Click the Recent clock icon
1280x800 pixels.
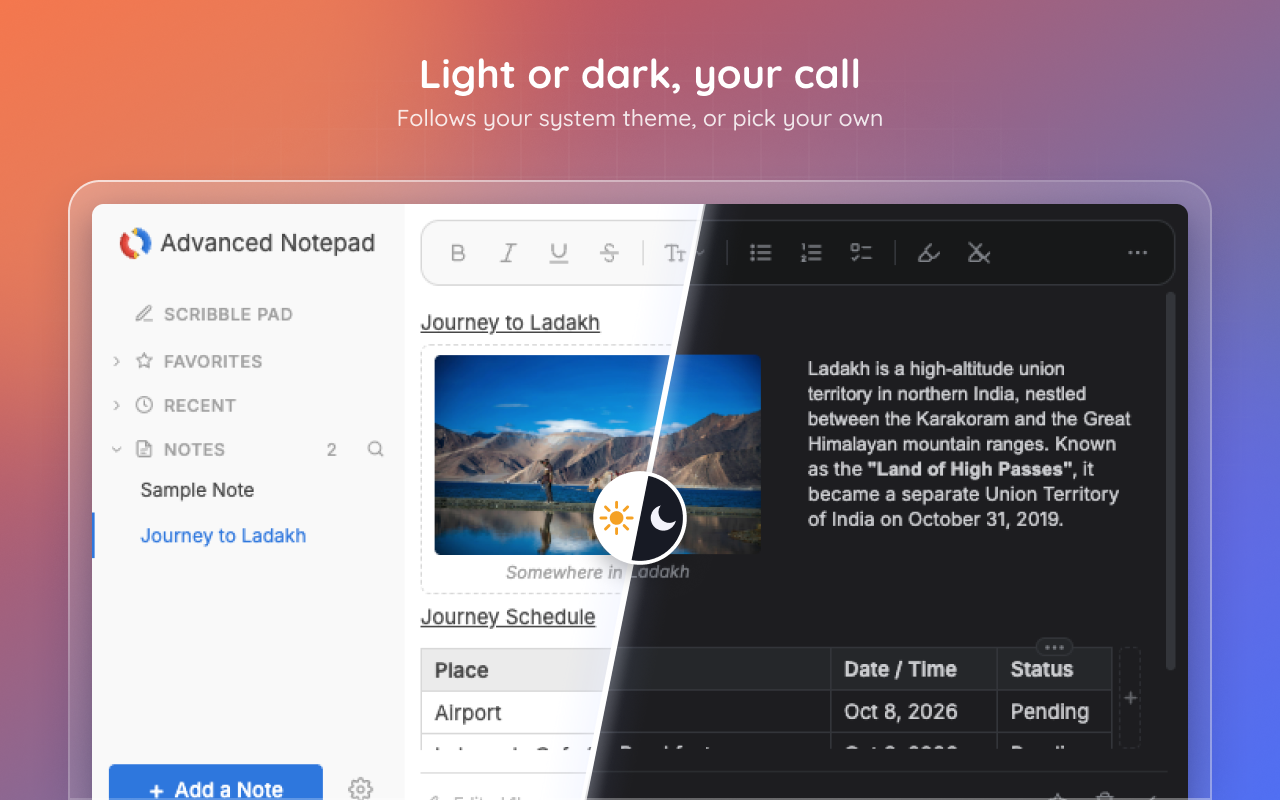point(144,405)
